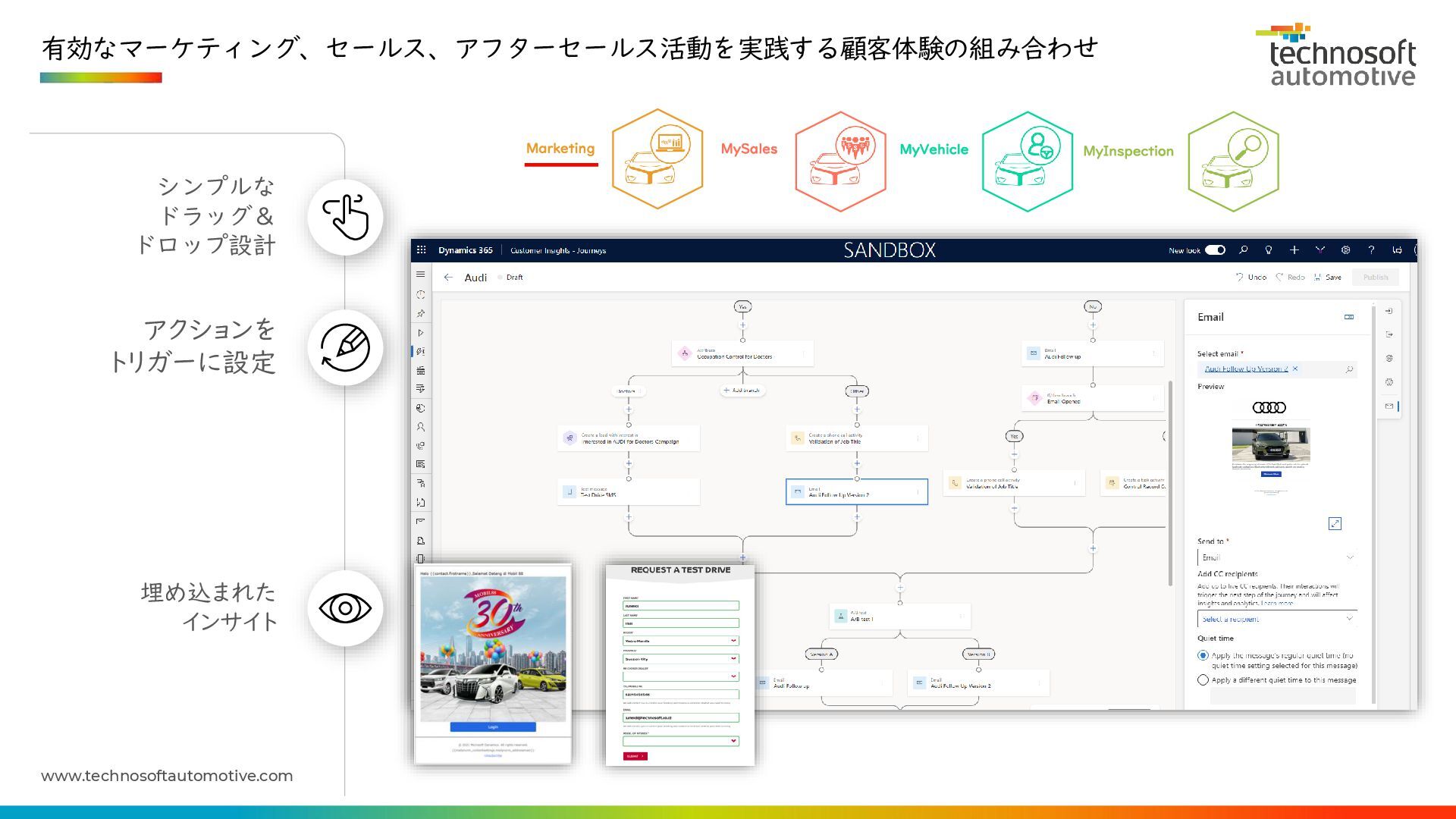This screenshot has width=1456, height=819.
Task: Click the Login button in the Mobil88 email
Action: [x=493, y=726]
